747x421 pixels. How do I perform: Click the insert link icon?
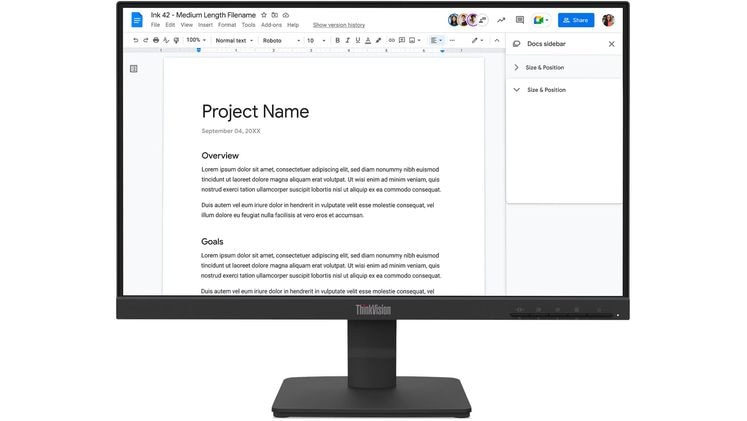tap(391, 41)
